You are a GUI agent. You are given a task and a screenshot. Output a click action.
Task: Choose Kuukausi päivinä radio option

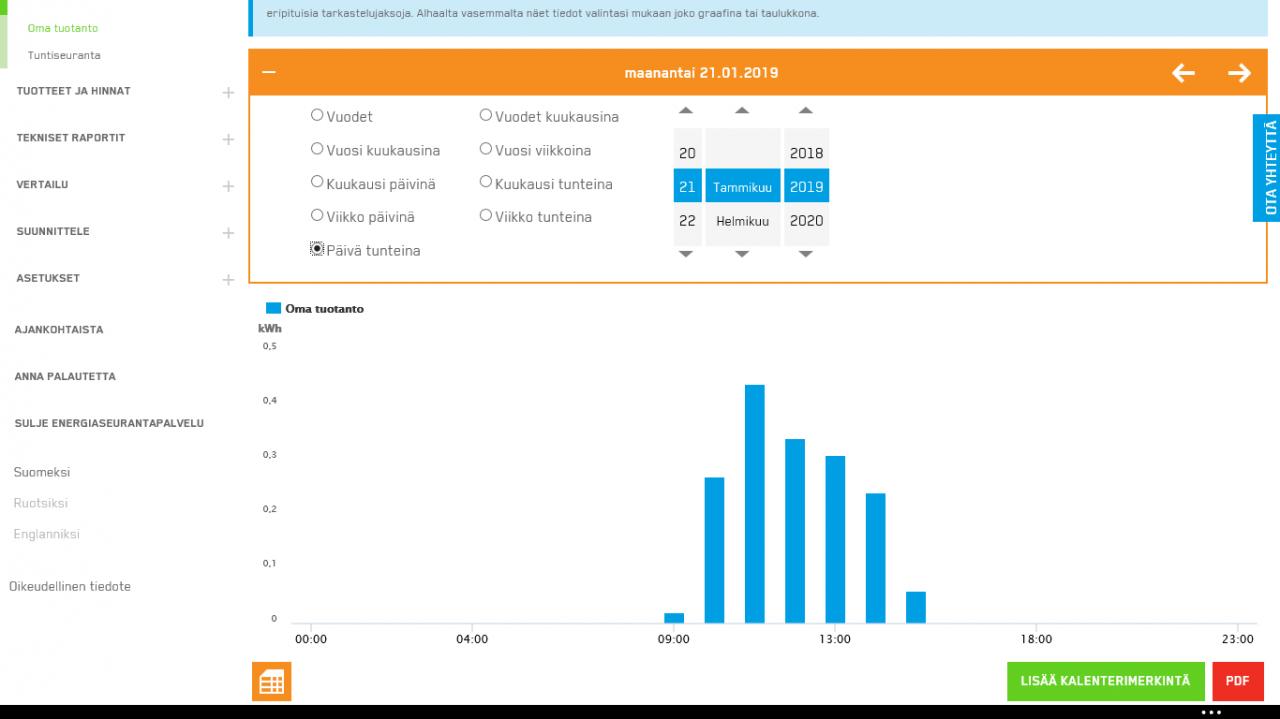pyautogui.click(x=317, y=183)
